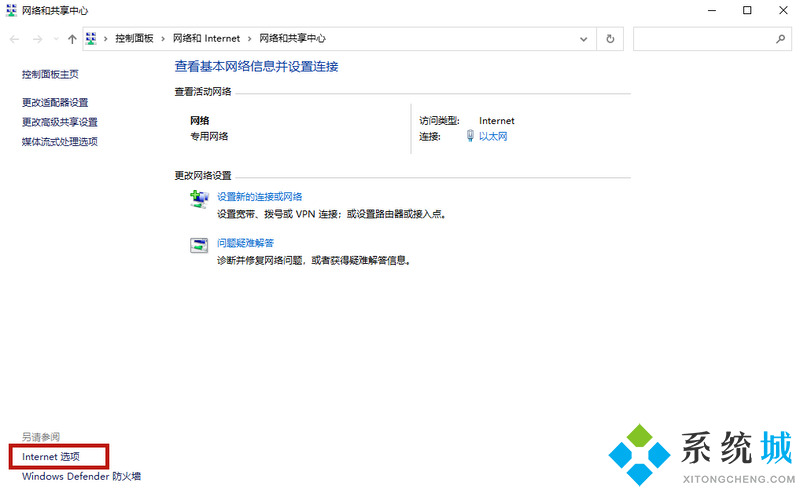The width and height of the screenshot is (800, 497).
Task: Click the Back navigation arrow
Action: coord(14,39)
